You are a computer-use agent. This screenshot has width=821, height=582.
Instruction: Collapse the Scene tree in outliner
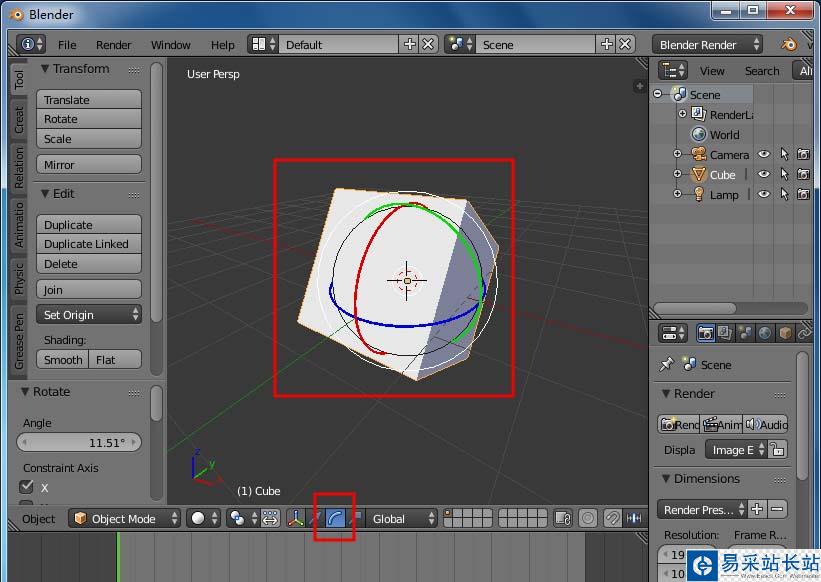pyautogui.click(x=658, y=94)
